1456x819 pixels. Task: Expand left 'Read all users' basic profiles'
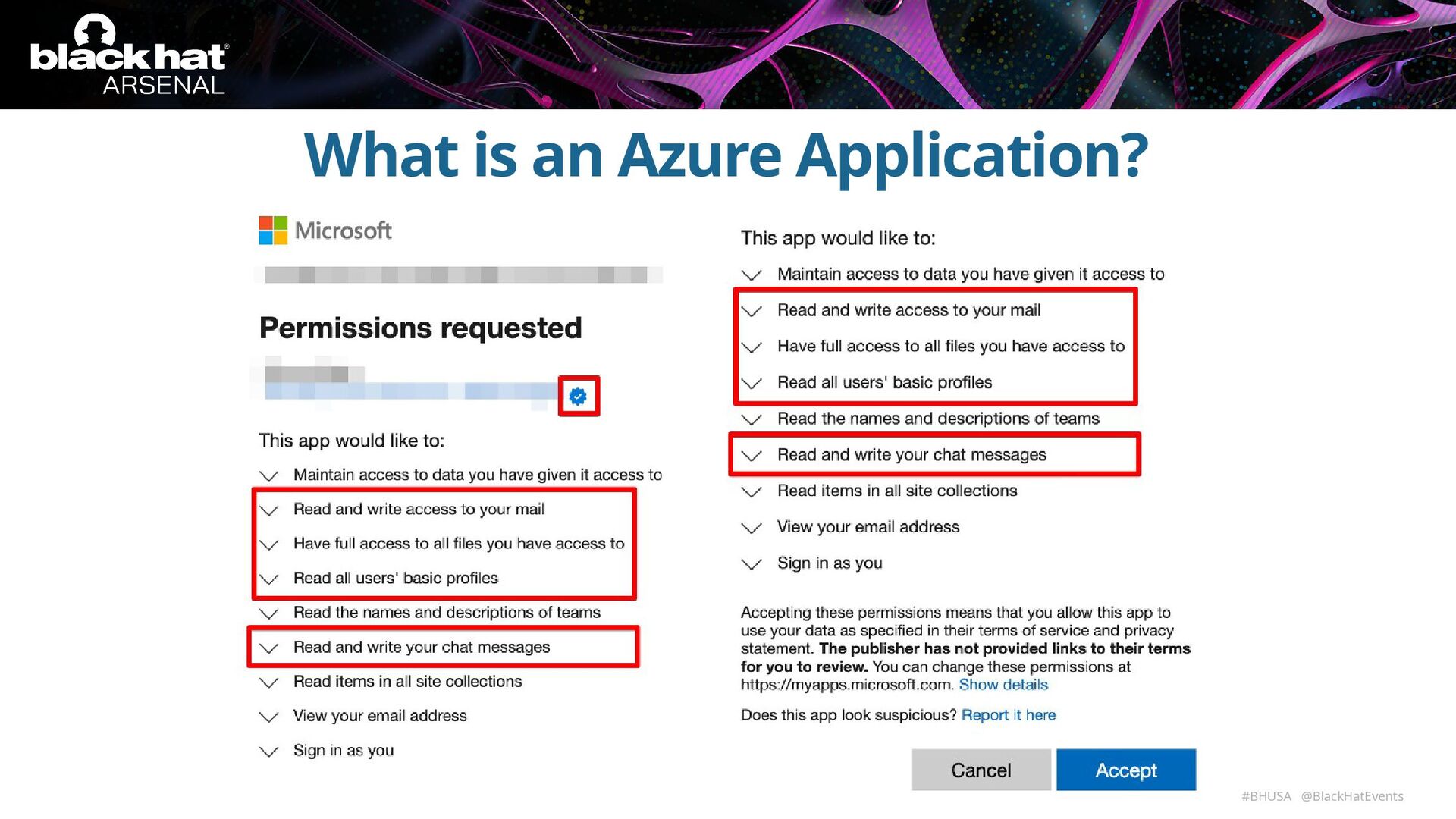coord(269,579)
